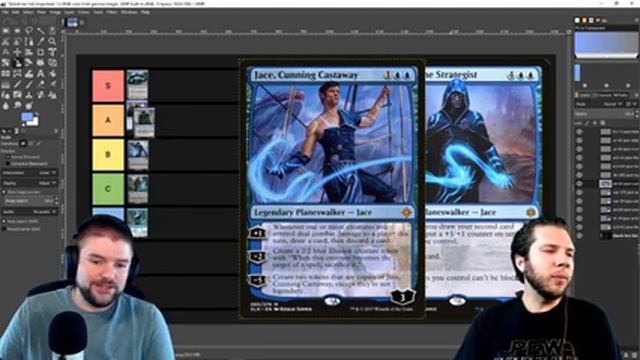This screenshot has width=640, height=360.
Task: Open the Colors menu
Action: coord(83,13)
